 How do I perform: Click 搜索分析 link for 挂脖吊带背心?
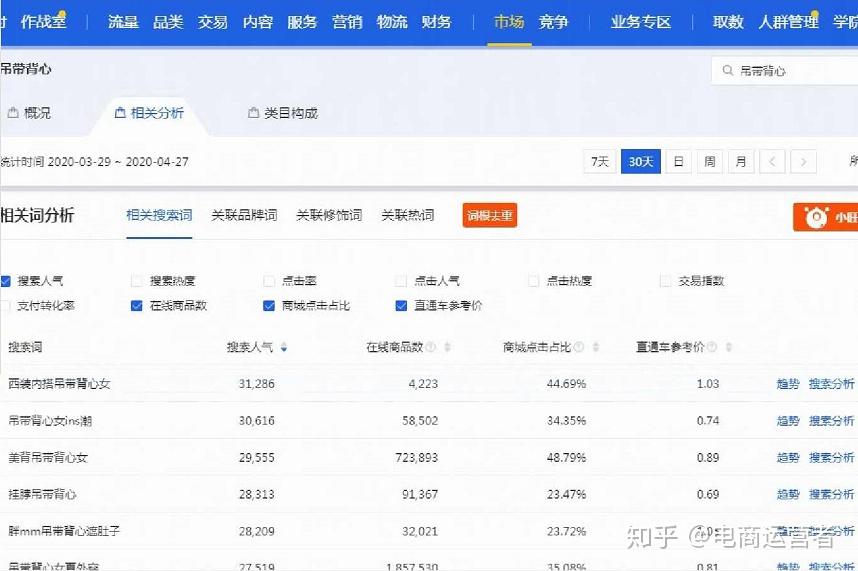click(831, 494)
